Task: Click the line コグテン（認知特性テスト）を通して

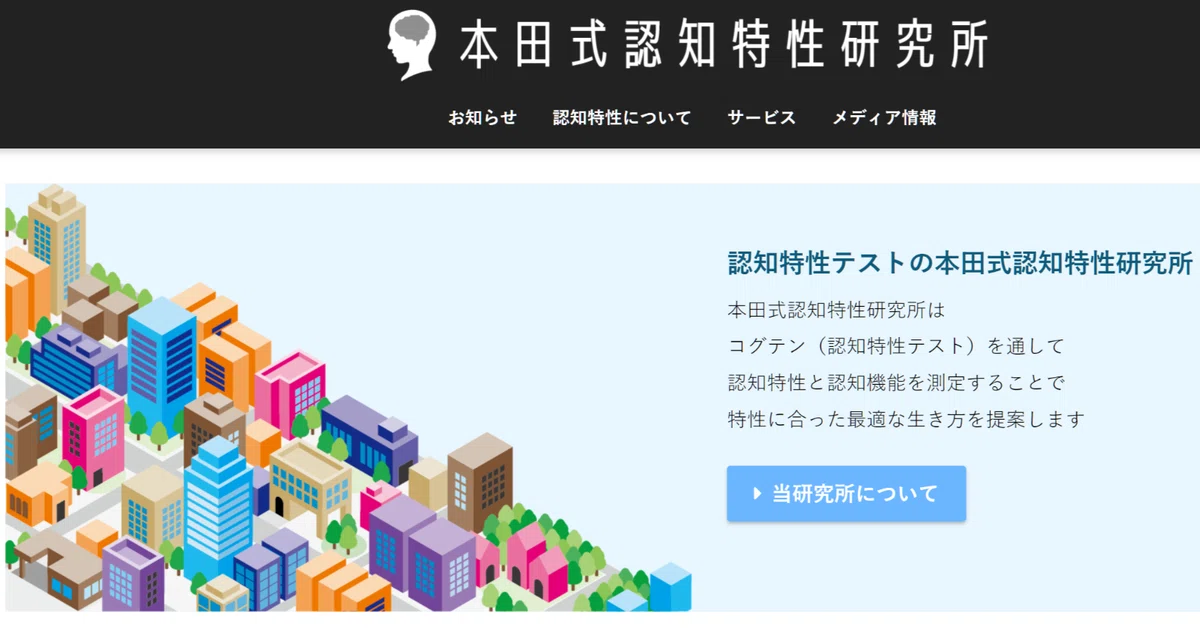Action: click(x=896, y=346)
